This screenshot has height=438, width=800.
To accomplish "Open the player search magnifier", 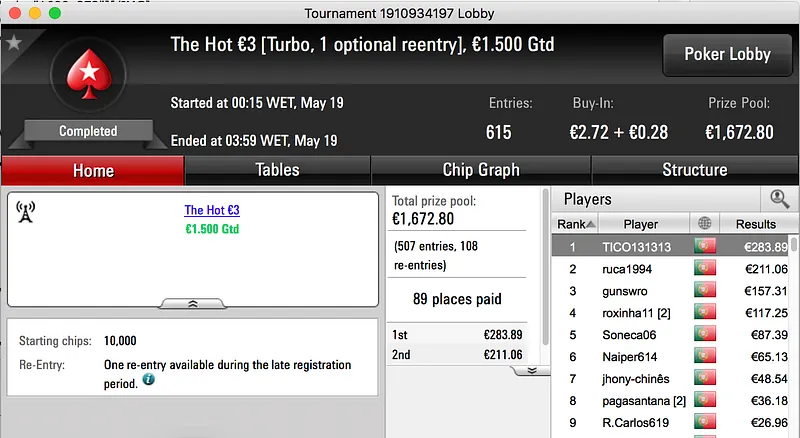I will click(x=779, y=199).
